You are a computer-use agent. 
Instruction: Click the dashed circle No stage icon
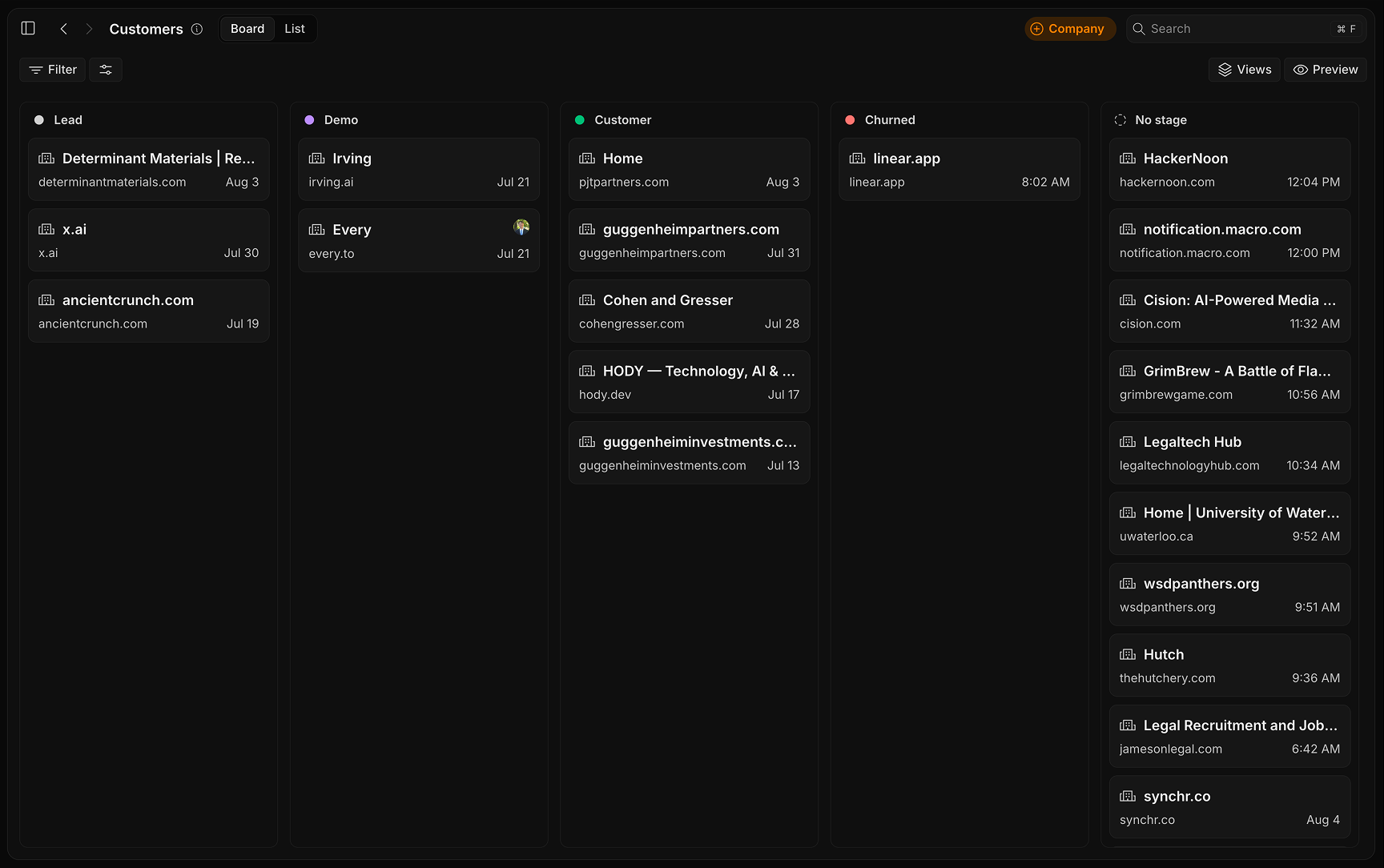[x=1120, y=120]
